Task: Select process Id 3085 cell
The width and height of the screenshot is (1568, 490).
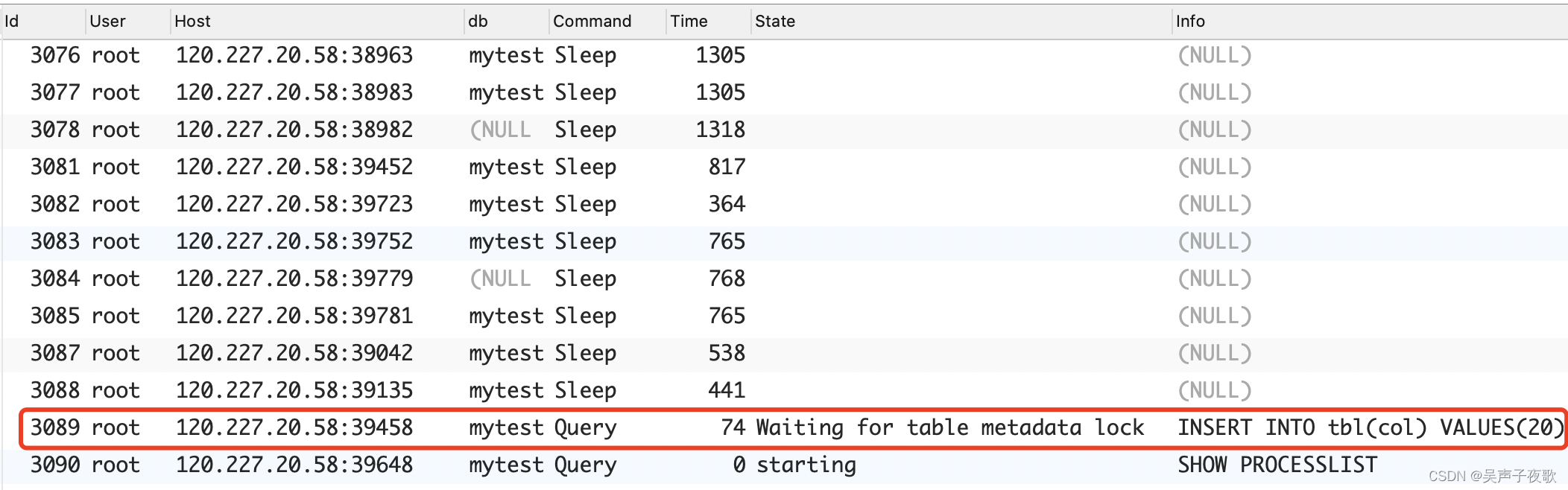Action: click(x=55, y=316)
